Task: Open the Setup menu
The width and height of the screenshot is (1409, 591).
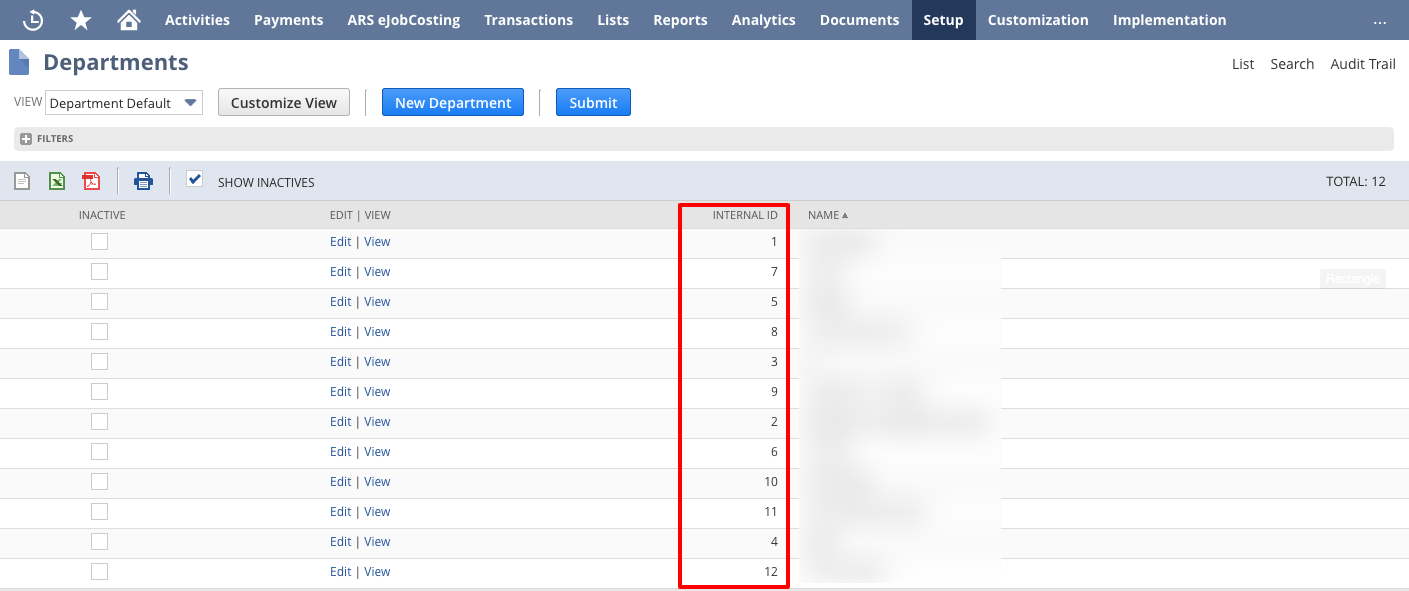Action: [943, 19]
